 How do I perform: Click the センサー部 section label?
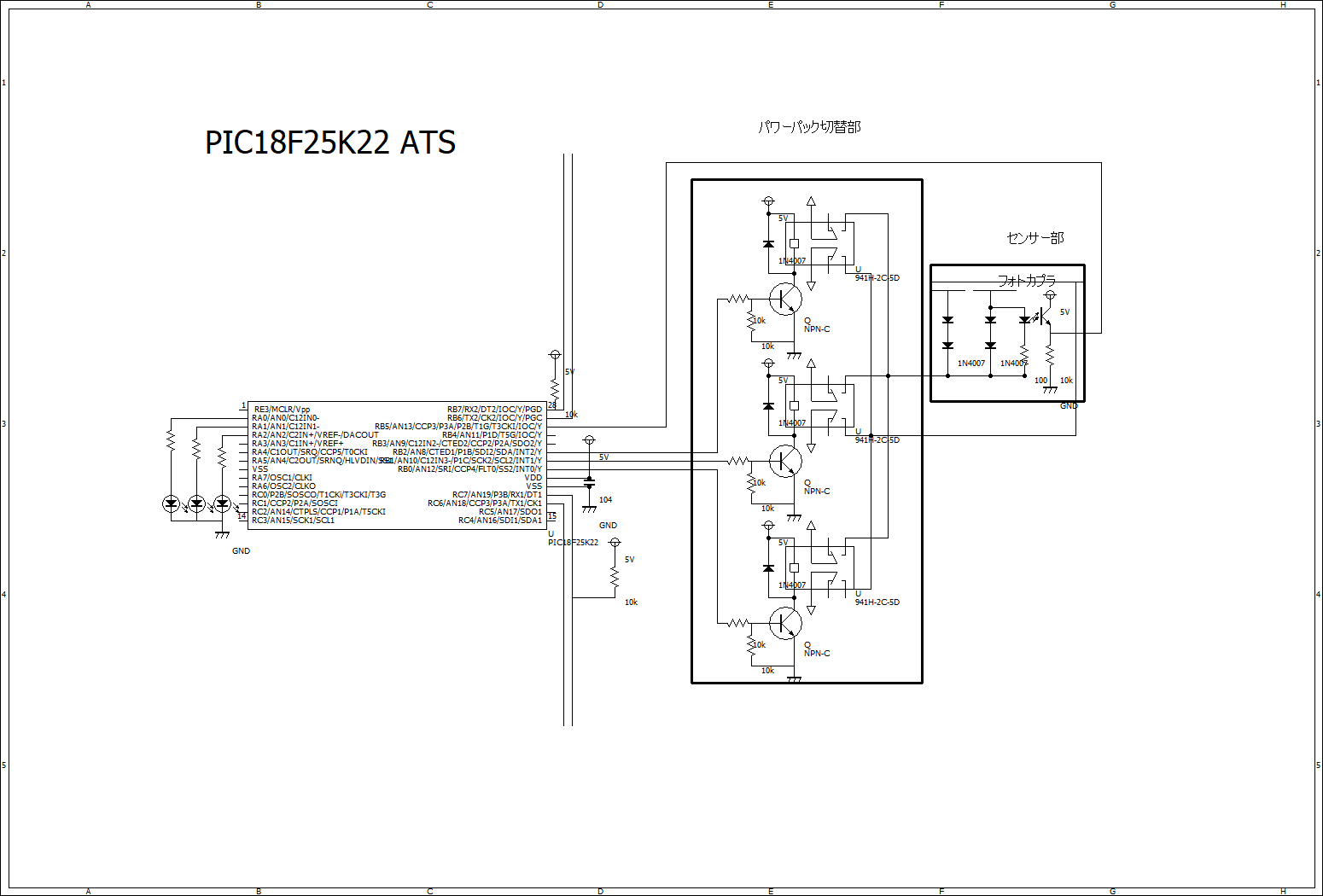coord(1035,238)
